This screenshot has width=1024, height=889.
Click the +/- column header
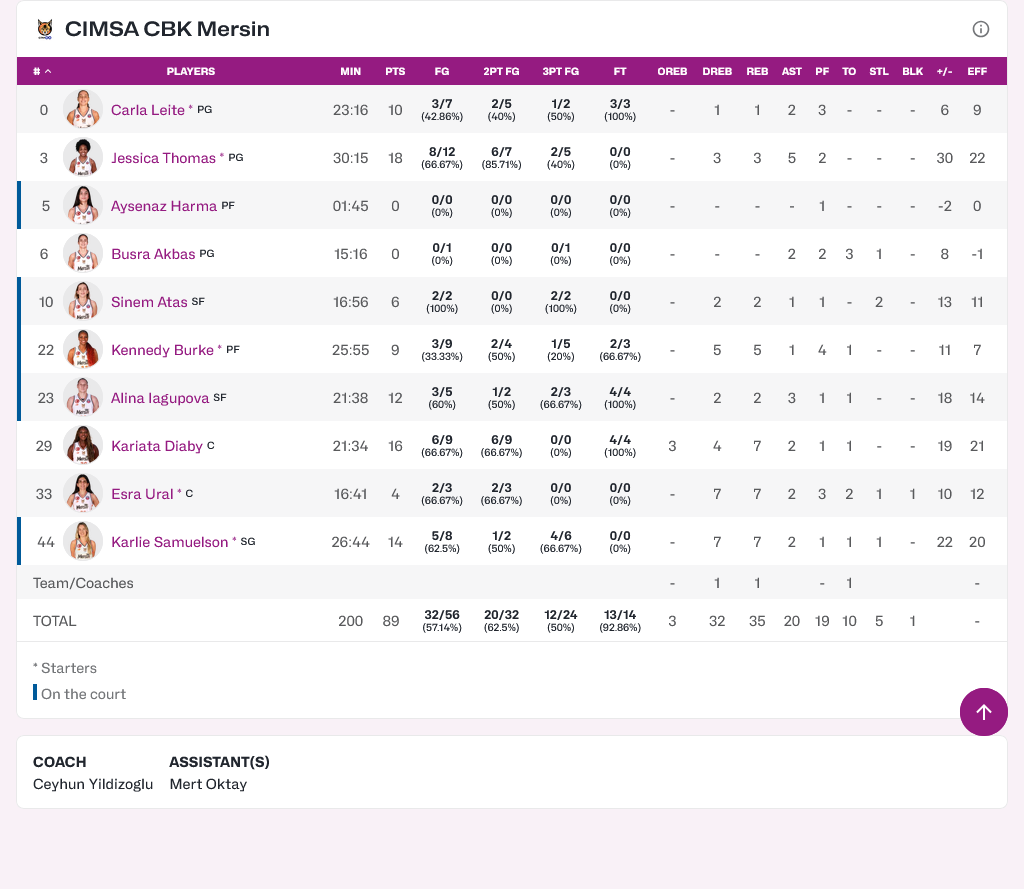(944, 71)
